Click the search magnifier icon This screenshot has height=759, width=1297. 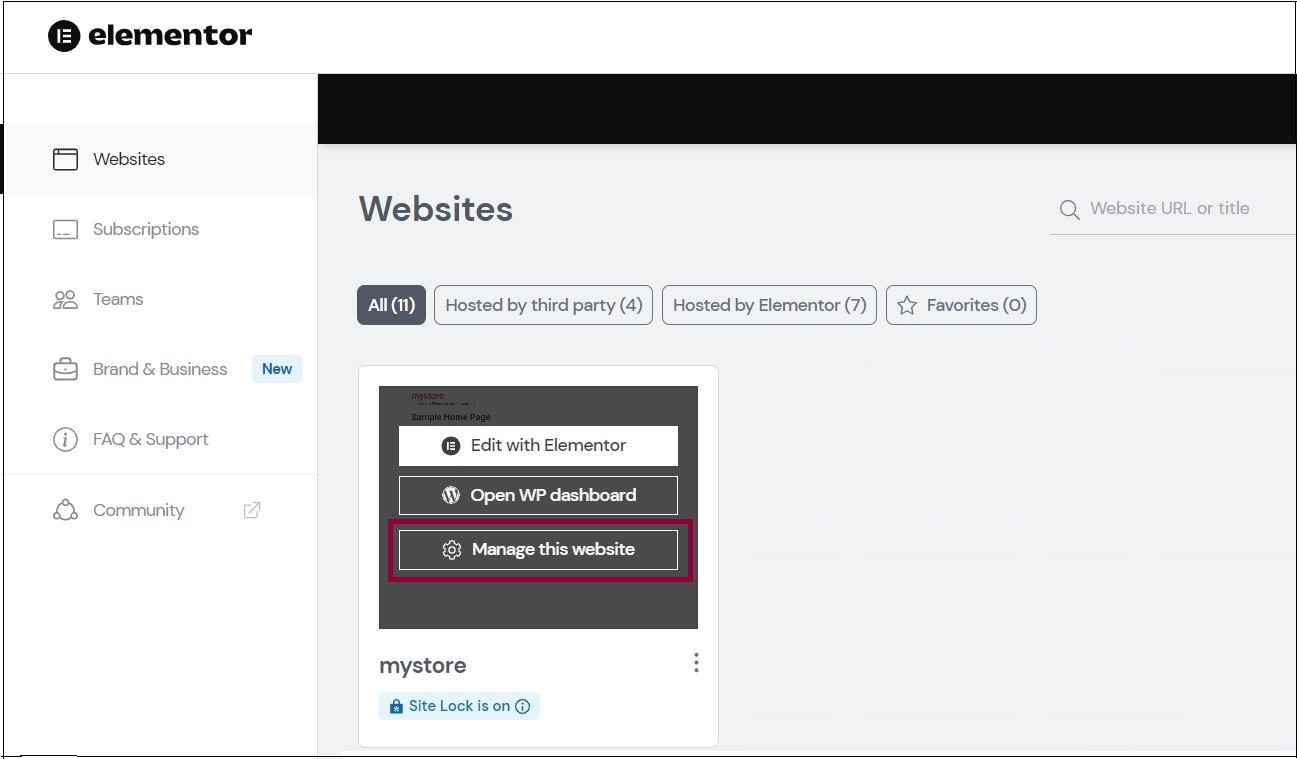(1069, 210)
